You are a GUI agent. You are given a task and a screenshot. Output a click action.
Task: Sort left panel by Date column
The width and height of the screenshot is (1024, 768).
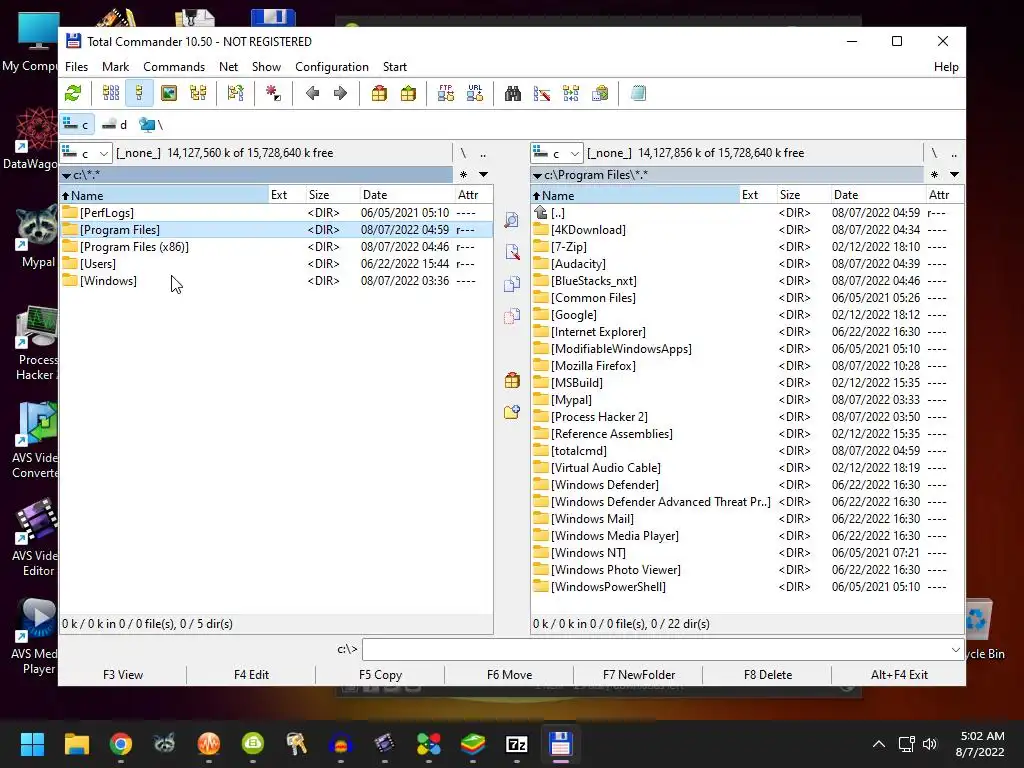click(406, 195)
